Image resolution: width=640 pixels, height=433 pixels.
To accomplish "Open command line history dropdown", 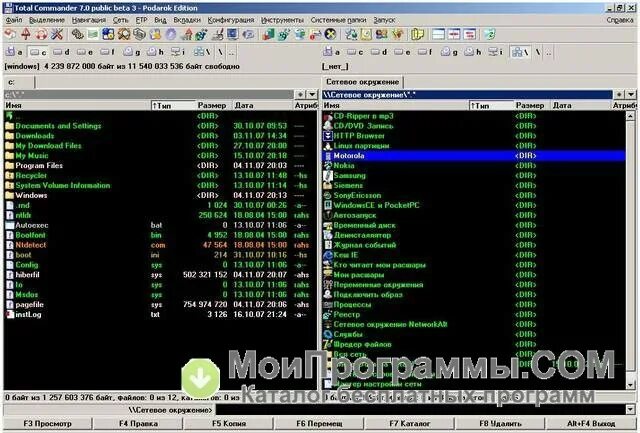I will (631, 409).
